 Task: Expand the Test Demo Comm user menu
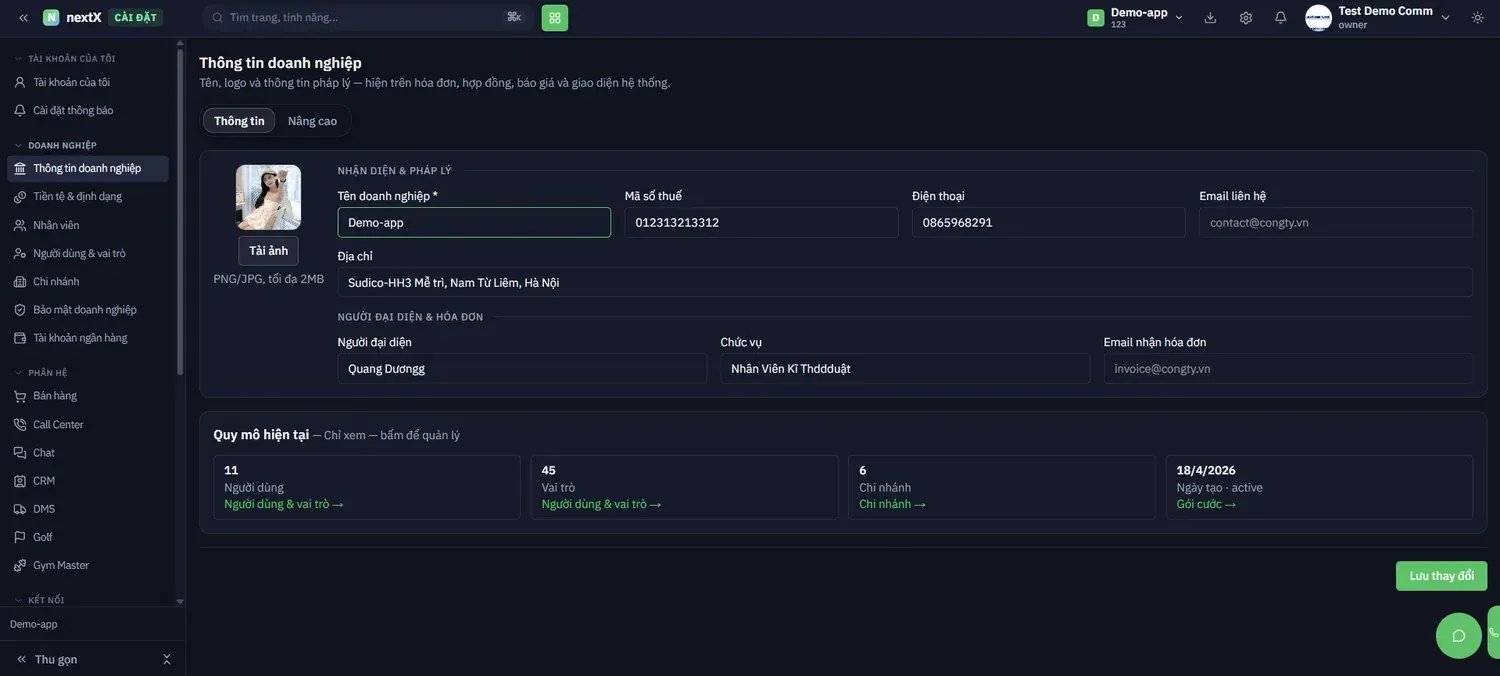click(1378, 17)
